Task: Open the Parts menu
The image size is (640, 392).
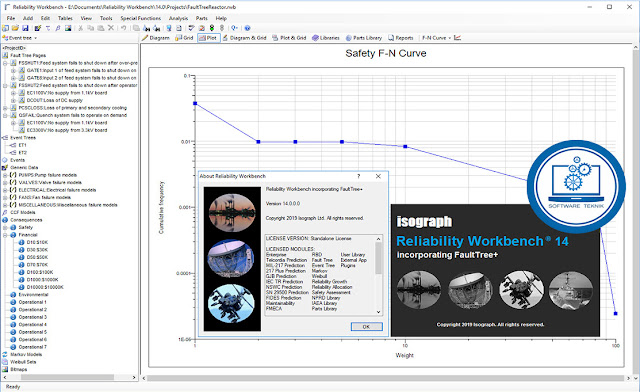Action: tap(201, 18)
